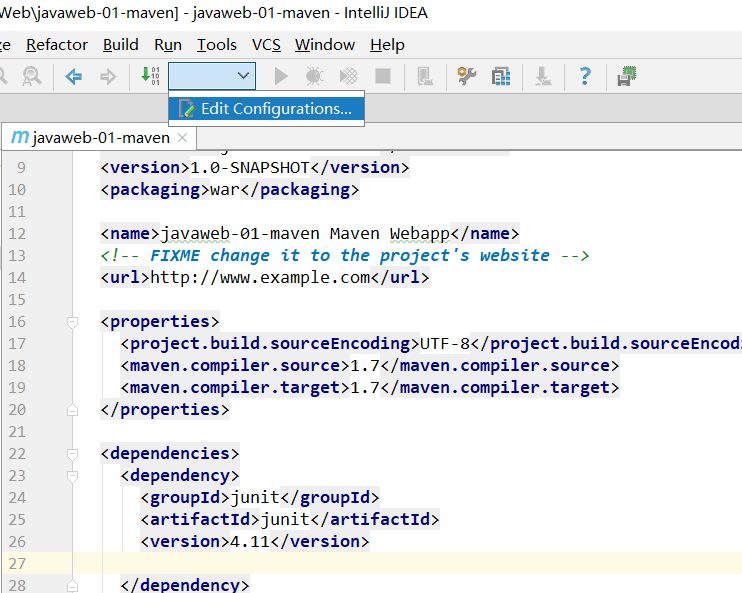Click line number 12 in gutter
Screen dimensions: 742x593
17,234
